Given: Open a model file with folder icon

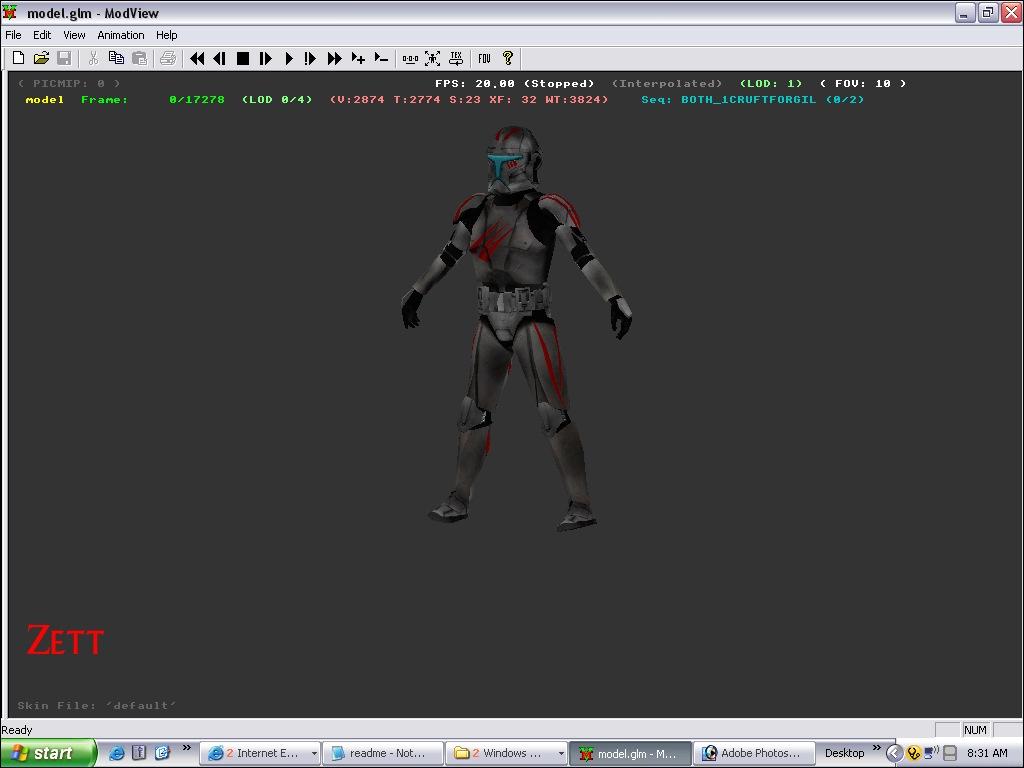Looking at the screenshot, I should (41, 59).
